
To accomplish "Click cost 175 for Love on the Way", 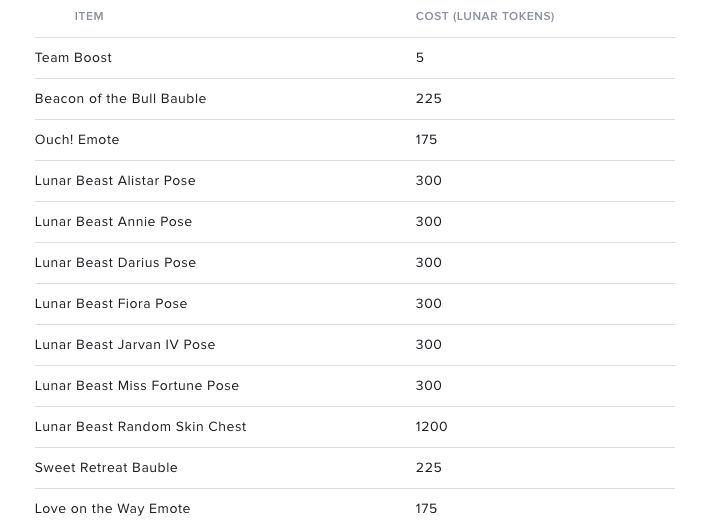I will pyautogui.click(x=426, y=509).
